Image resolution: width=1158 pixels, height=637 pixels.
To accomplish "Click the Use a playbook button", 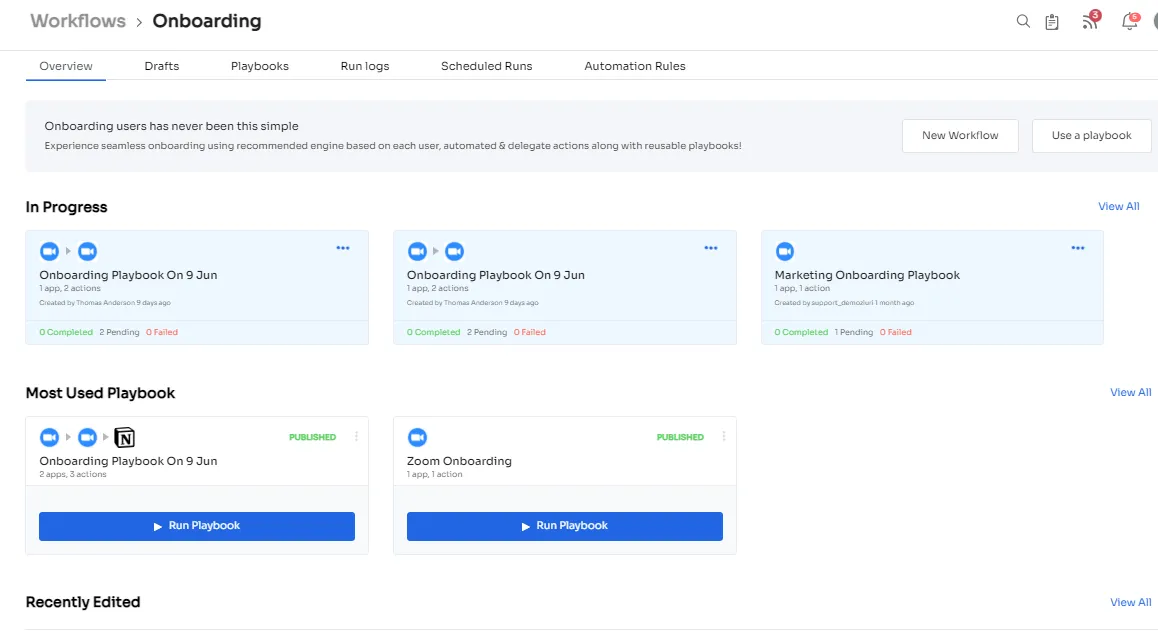I will pos(1092,136).
